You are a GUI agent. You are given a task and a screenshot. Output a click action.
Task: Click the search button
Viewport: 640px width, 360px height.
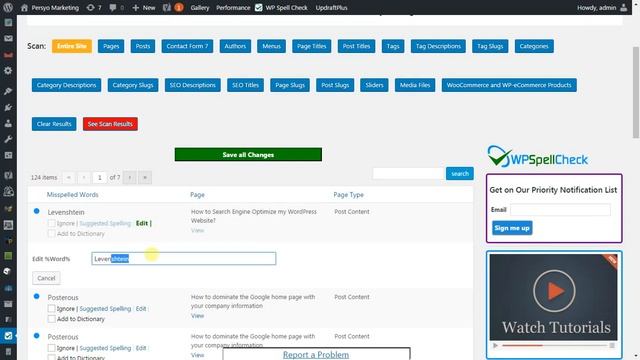click(x=460, y=173)
